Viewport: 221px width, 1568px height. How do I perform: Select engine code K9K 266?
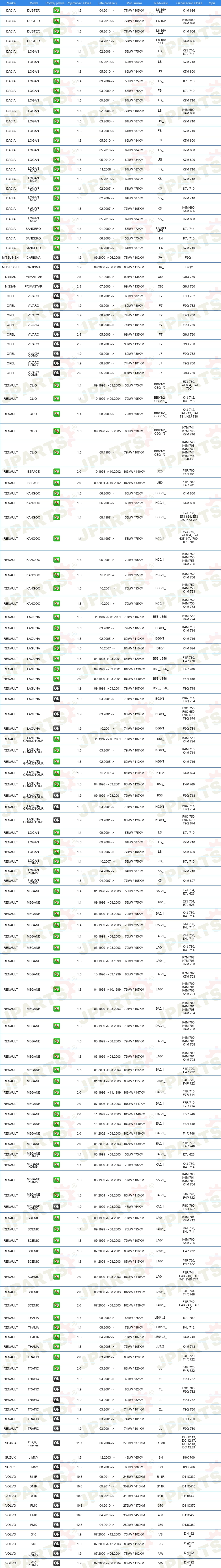189,1467
